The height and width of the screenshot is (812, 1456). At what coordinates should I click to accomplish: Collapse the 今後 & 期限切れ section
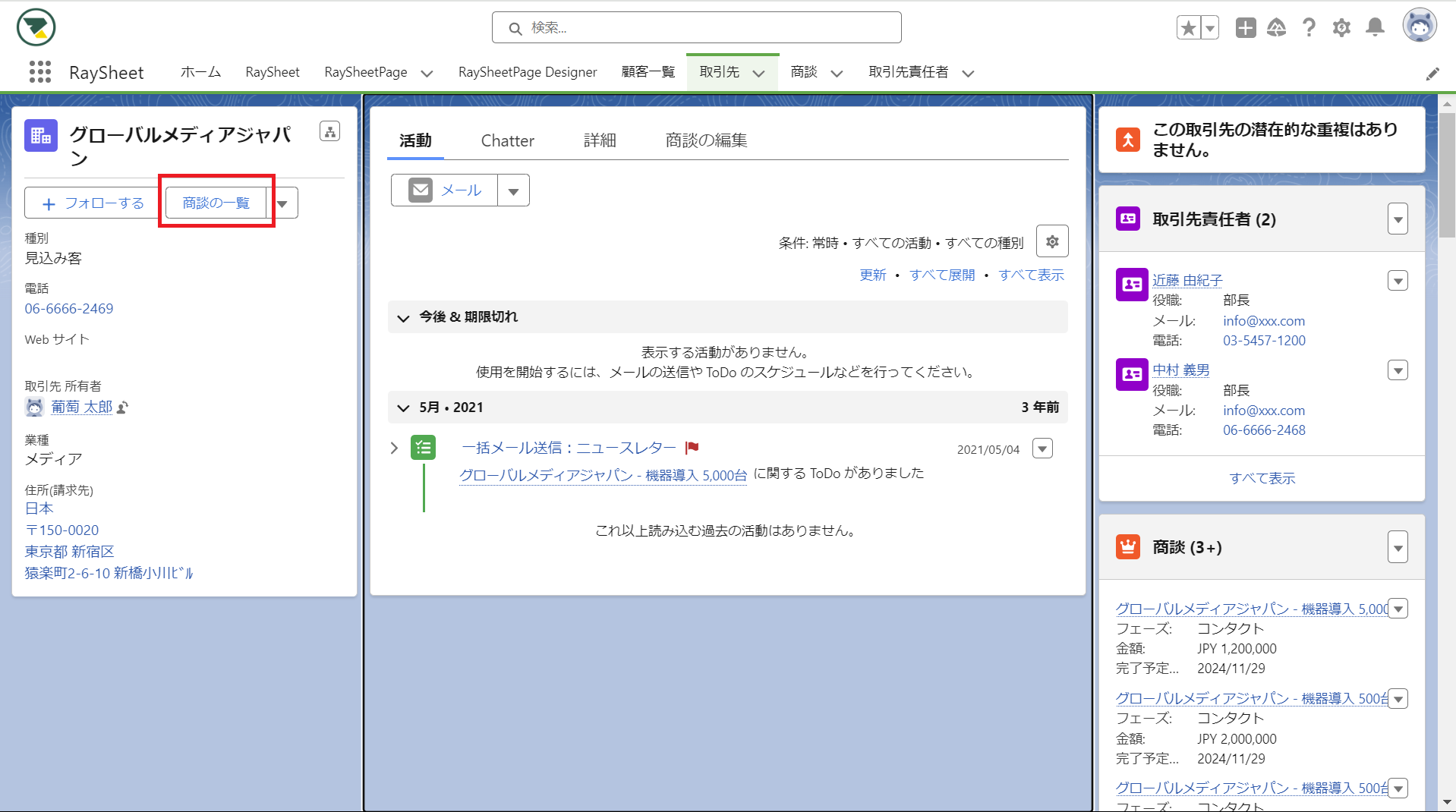(403, 318)
